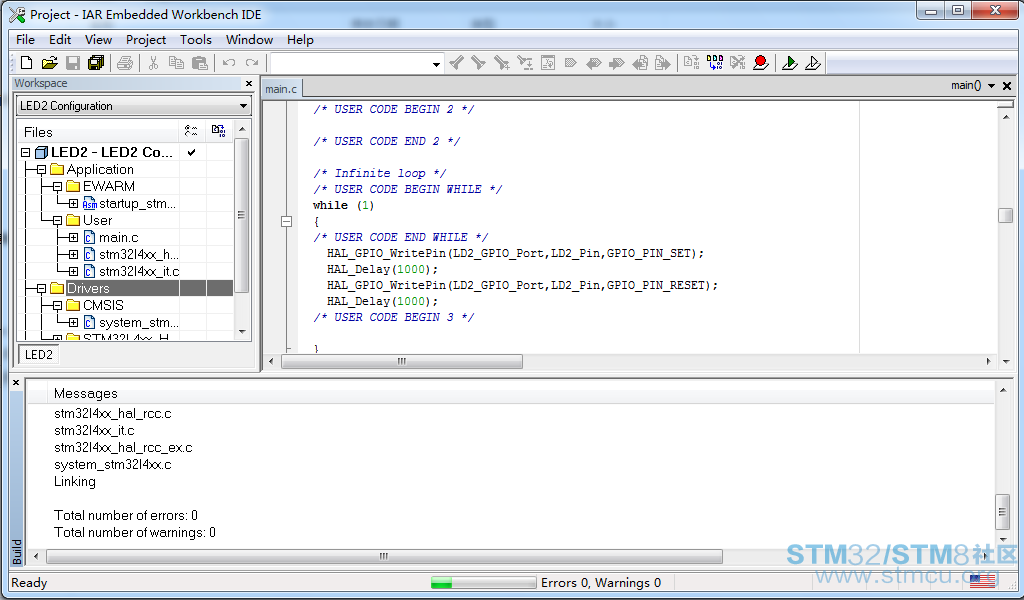Click the Redo arrow icon
This screenshot has height=600, width=1024.
251,63
